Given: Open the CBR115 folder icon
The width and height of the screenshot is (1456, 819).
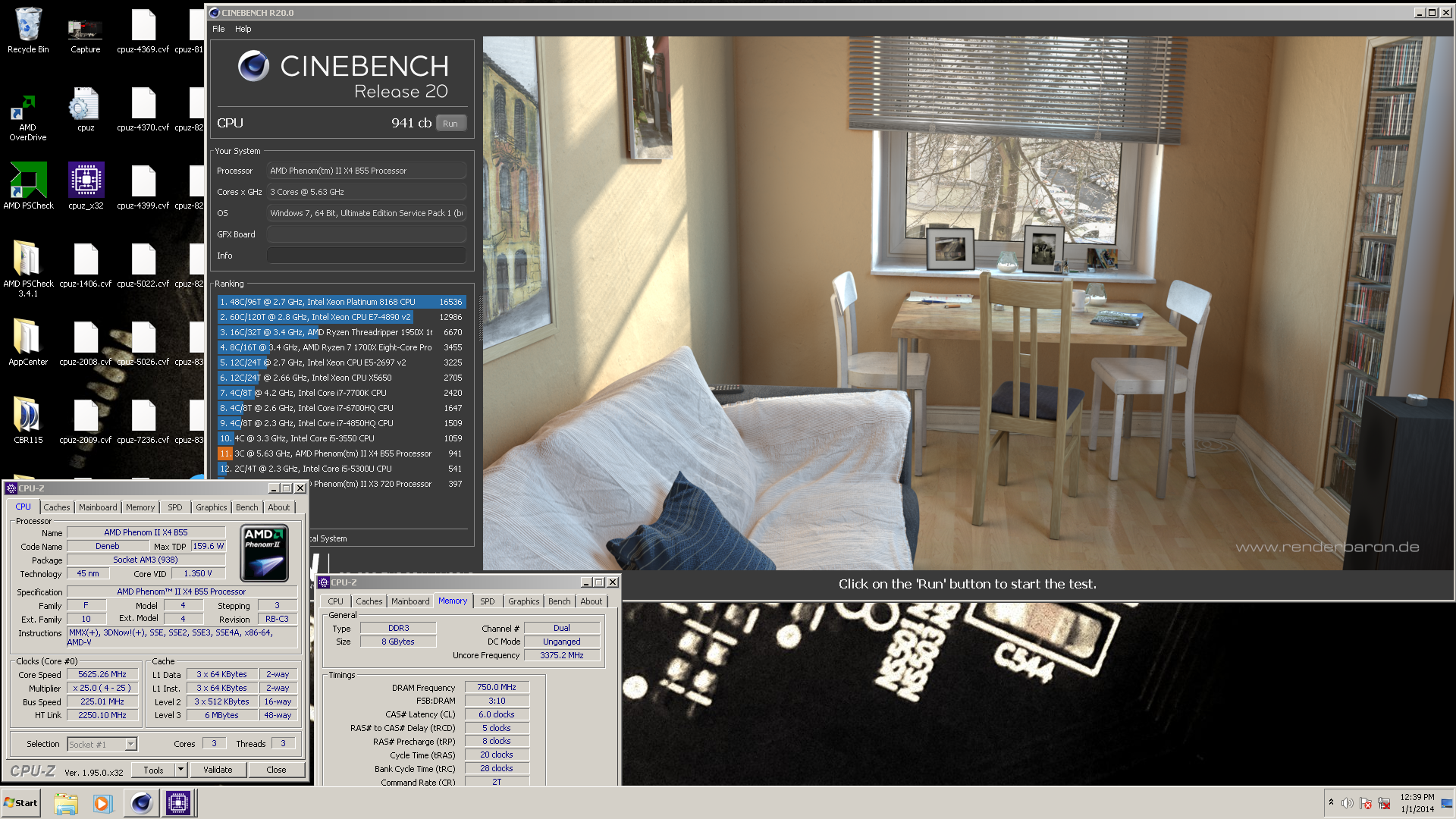Looking at the screenshot, I should [x=28, y=419].
